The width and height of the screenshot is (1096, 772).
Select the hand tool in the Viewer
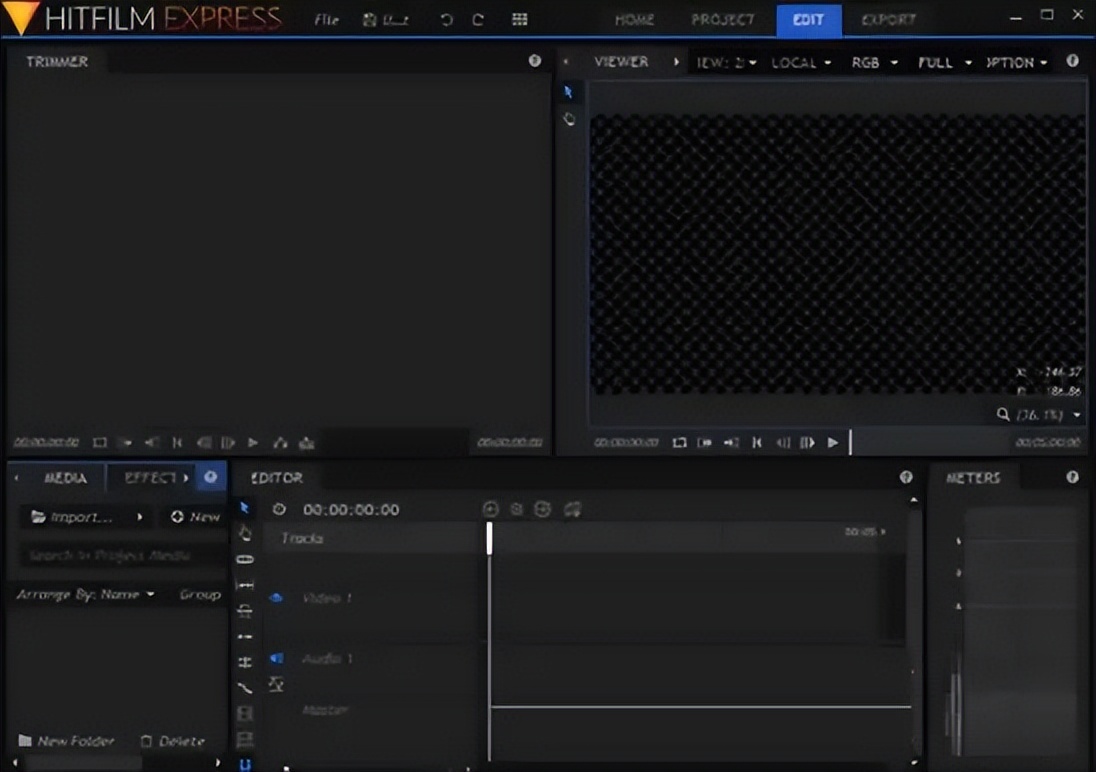click(x=569, y=119)
